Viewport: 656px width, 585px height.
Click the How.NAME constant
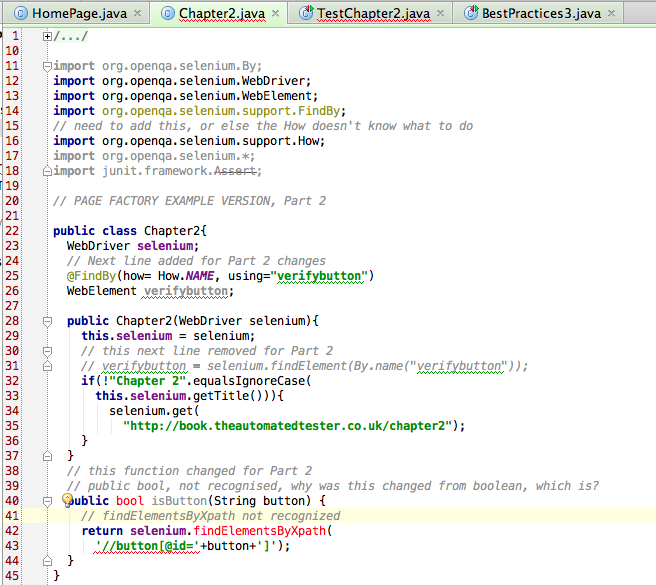tap(186, 276)
